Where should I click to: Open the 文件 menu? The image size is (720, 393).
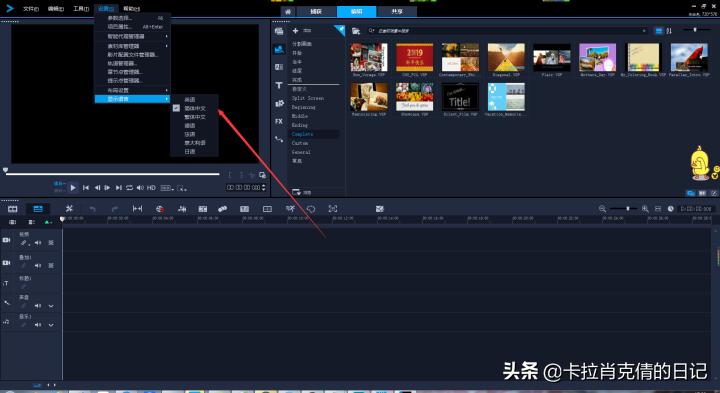[x=31, y=9]
